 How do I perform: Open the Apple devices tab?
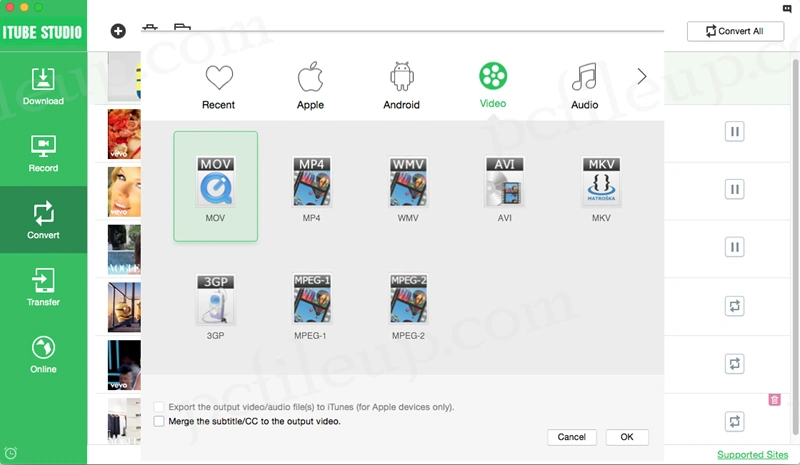tap(310, 85)
